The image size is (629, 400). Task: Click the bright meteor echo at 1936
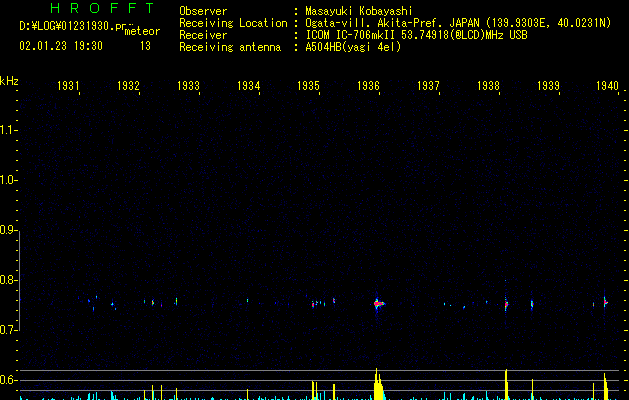tap(378, 304)
